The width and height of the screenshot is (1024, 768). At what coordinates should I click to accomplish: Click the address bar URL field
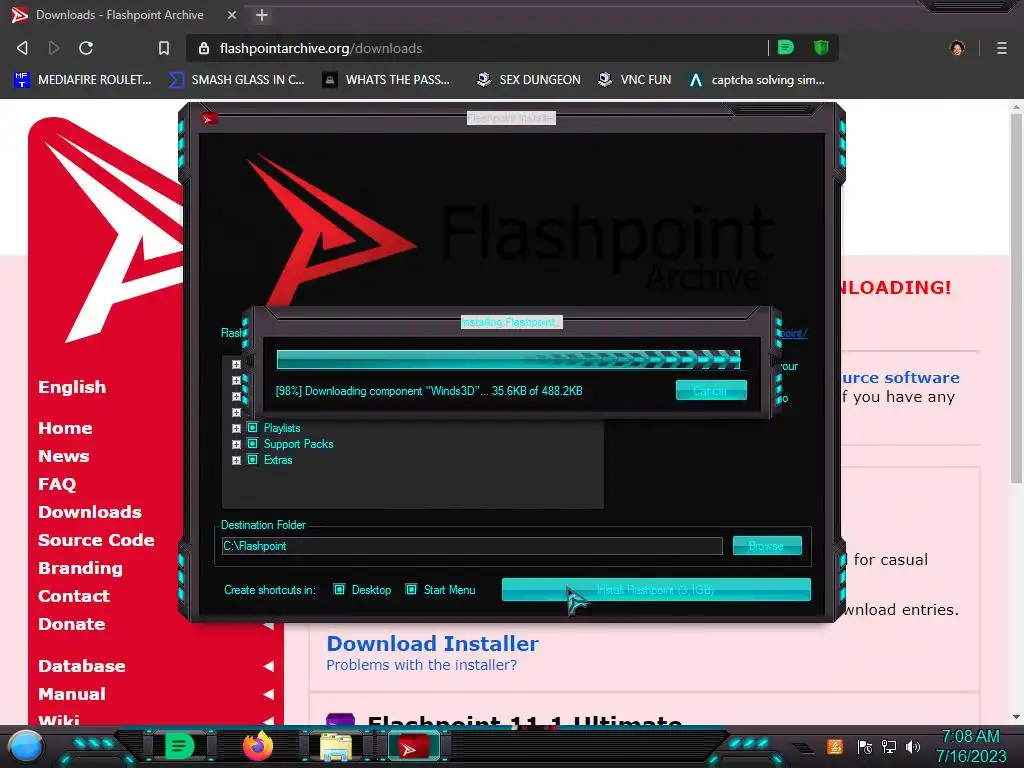coord(483,48)
